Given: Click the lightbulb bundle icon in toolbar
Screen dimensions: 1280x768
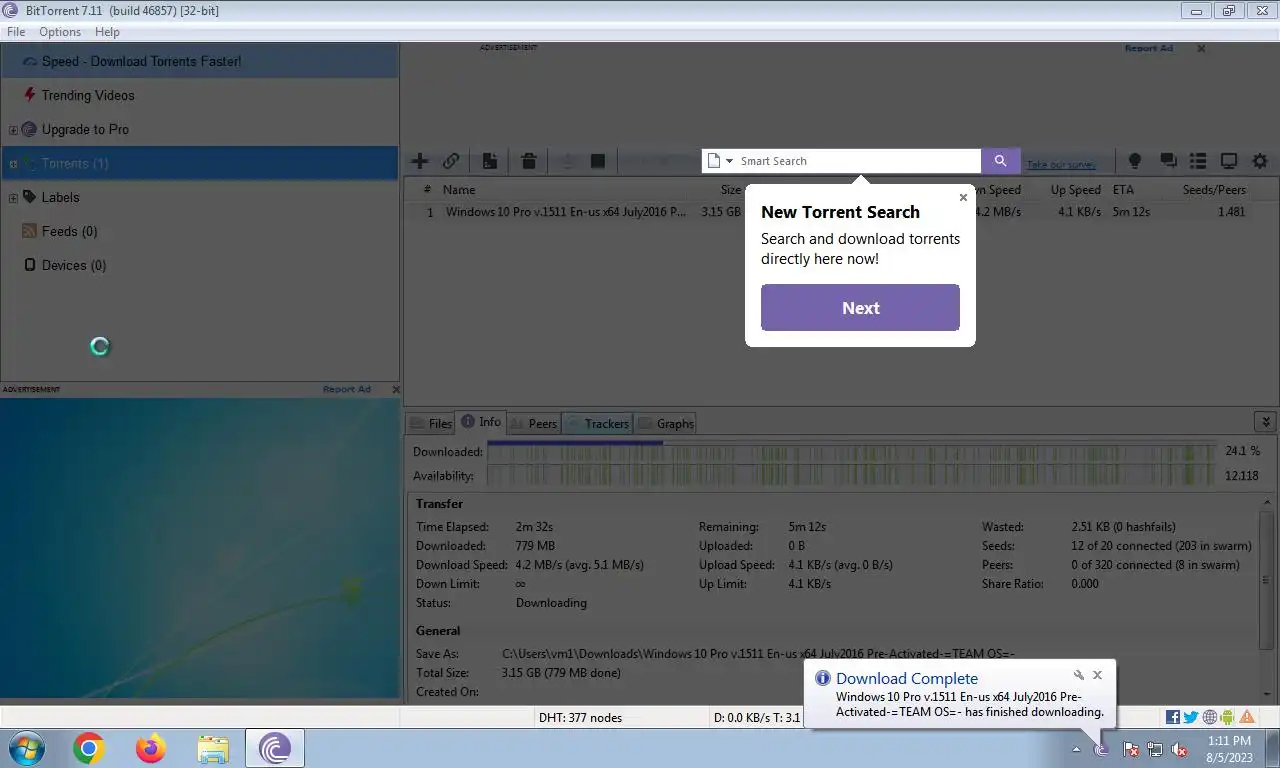Looking at the screenshot, I should tap(1135, 161).
